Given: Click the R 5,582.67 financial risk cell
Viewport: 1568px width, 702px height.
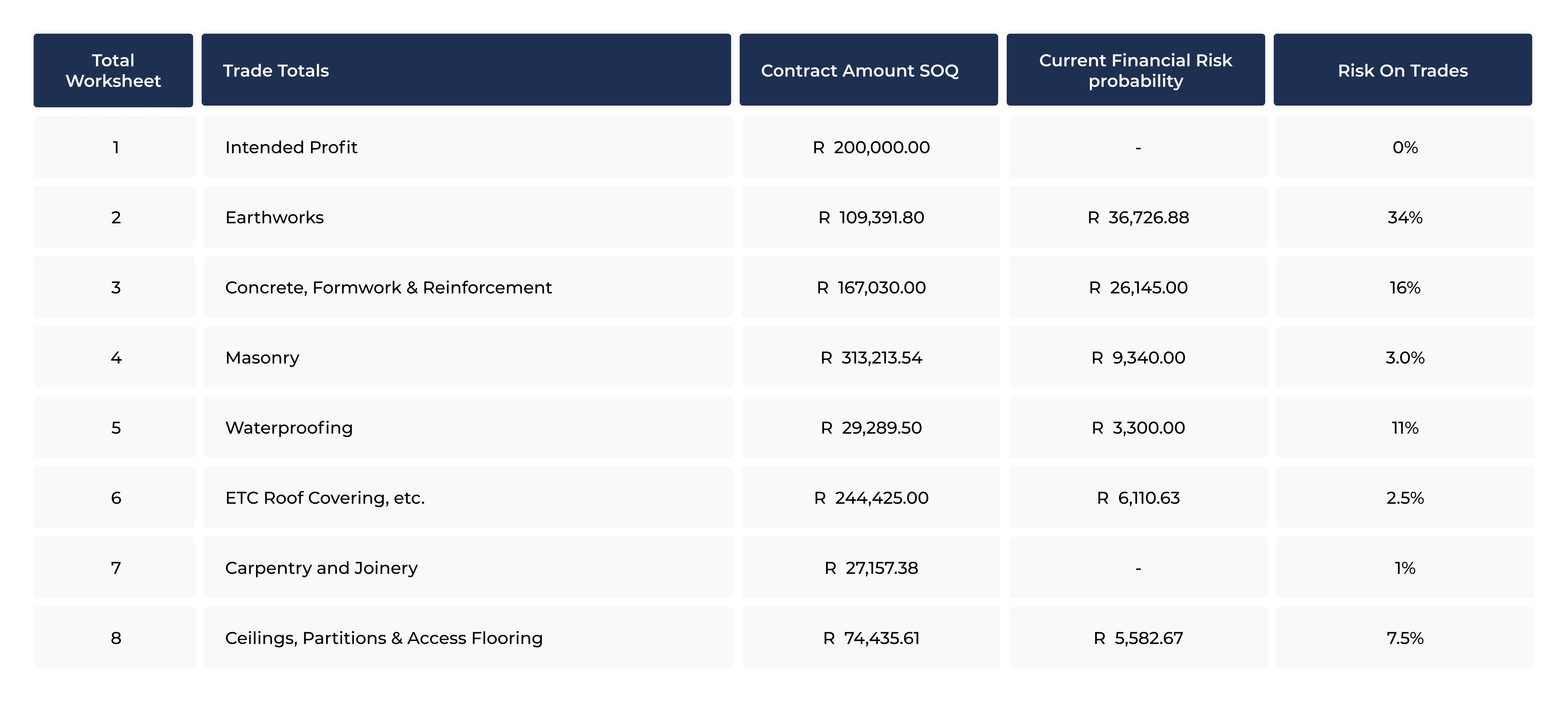Looking at the screenshot, I should pyautogui.click(x=1138, y=638).
